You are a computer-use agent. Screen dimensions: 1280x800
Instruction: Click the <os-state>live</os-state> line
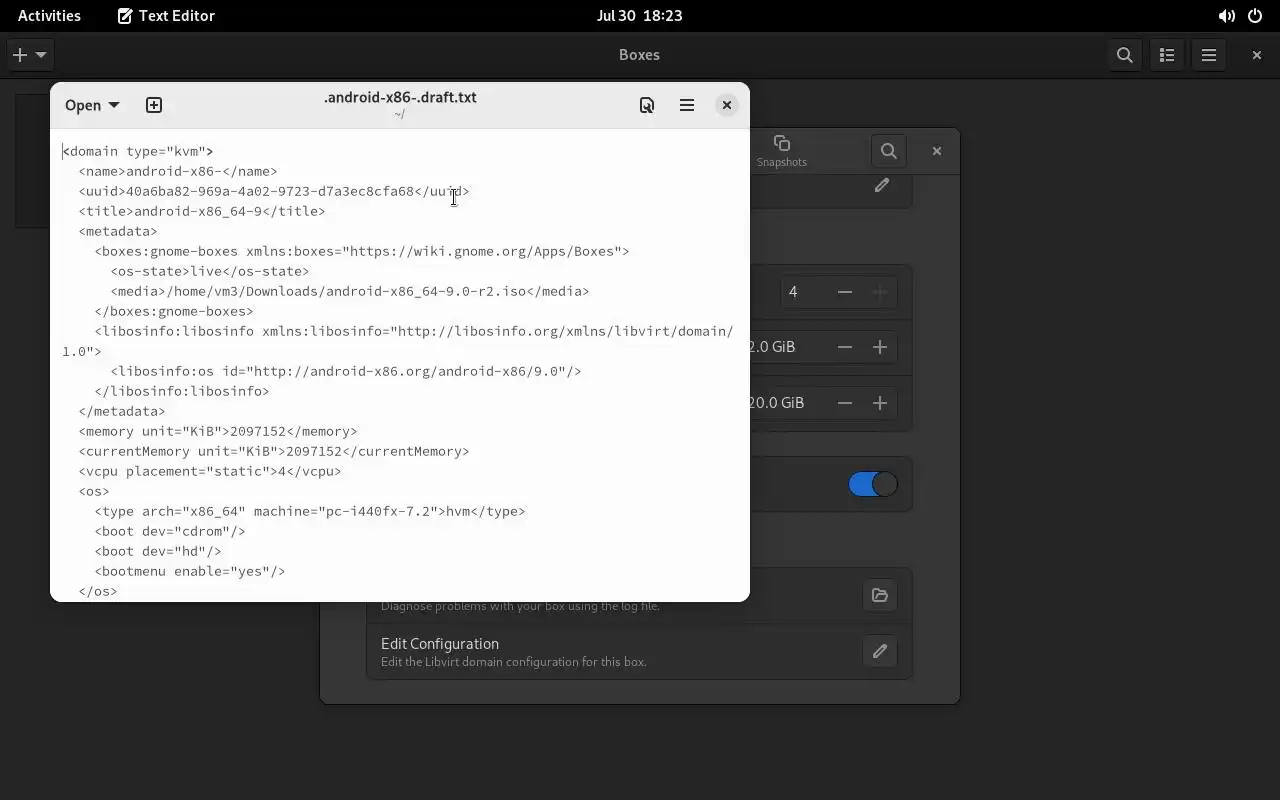[x=210, y=271]
